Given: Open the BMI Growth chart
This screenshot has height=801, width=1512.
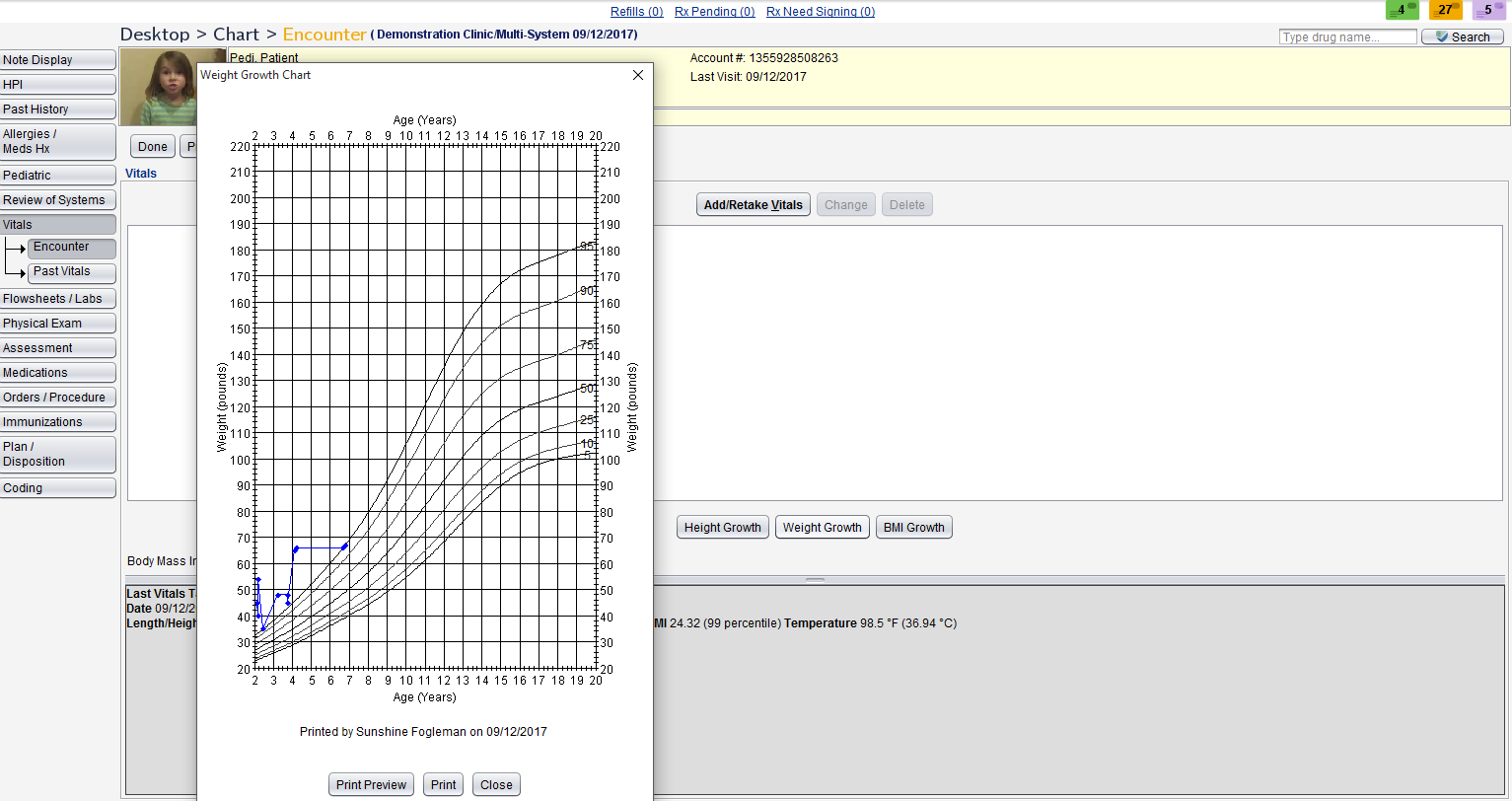Looking at the screenshot, I should (914, 528).
